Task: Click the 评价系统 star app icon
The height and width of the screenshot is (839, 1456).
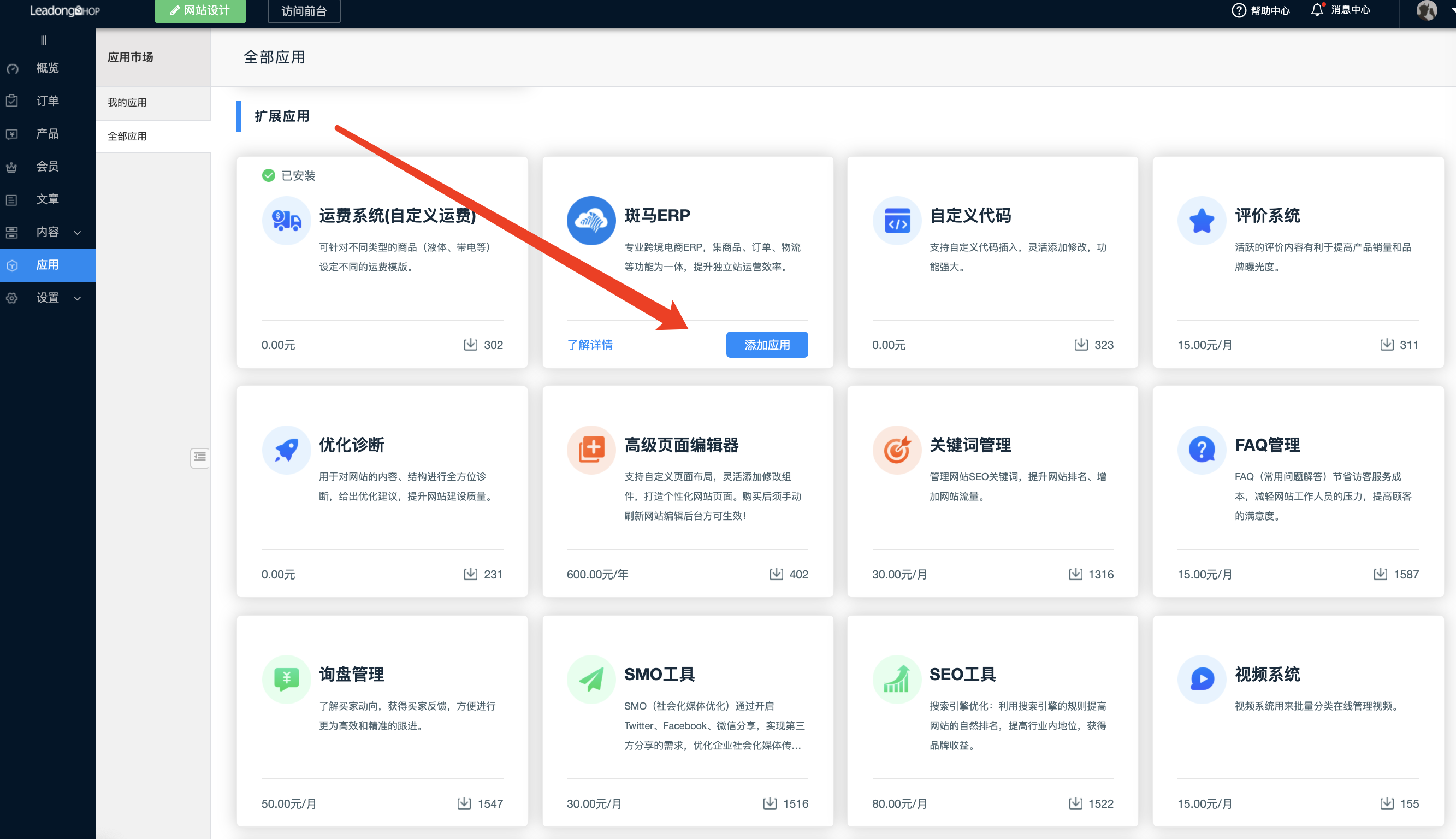Action: (1202, 220)
